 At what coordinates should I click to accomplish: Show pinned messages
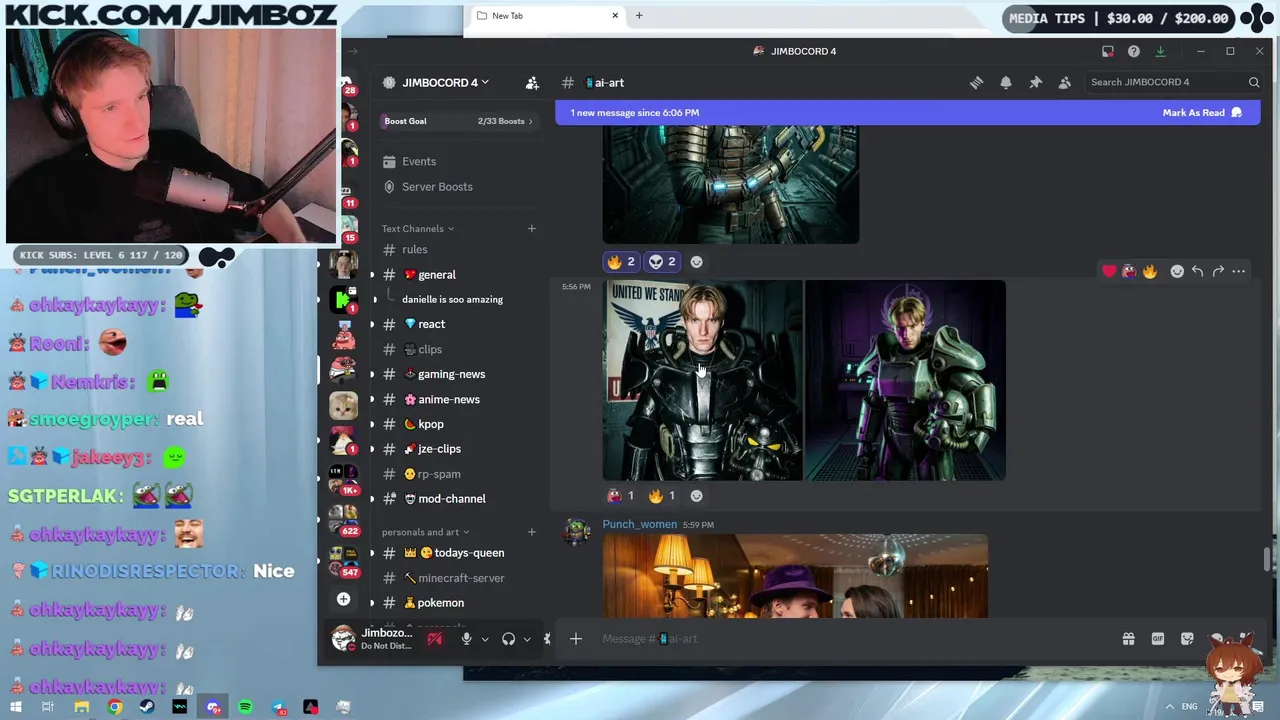[1035, 82]
